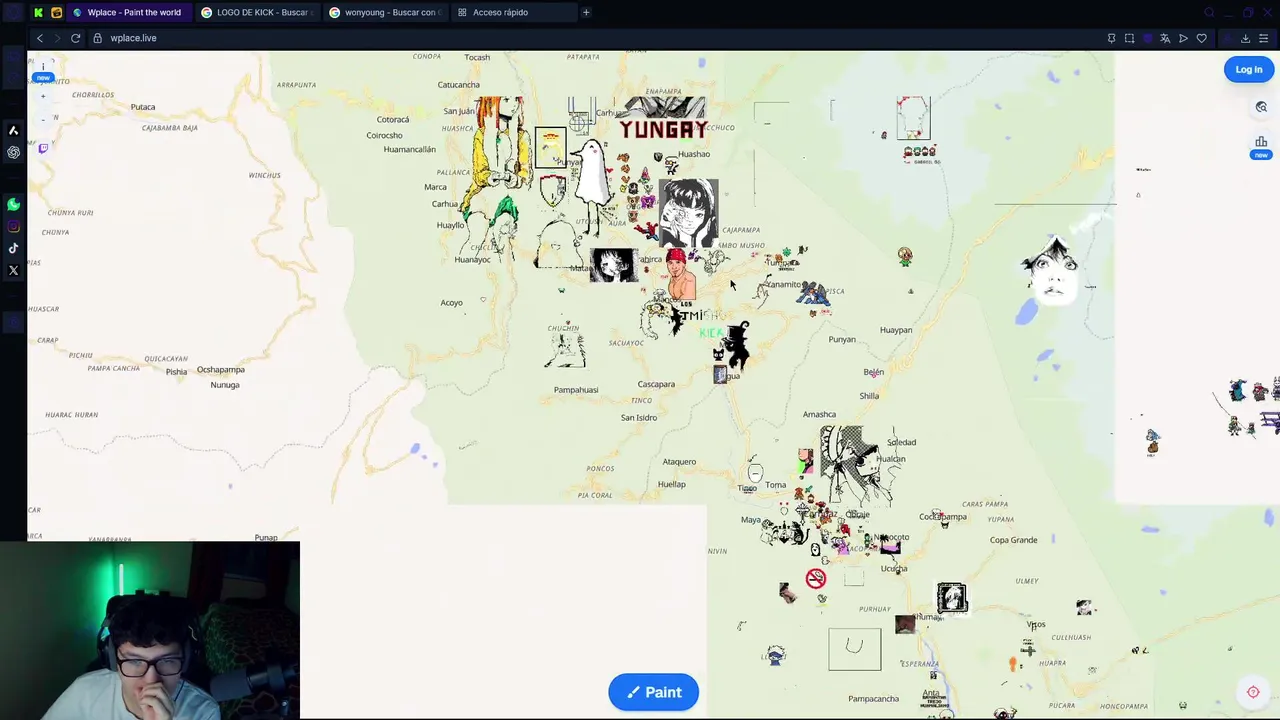The image size is (1280, 720).
Task: Click the blue Paint button
Action: [653, 692]
